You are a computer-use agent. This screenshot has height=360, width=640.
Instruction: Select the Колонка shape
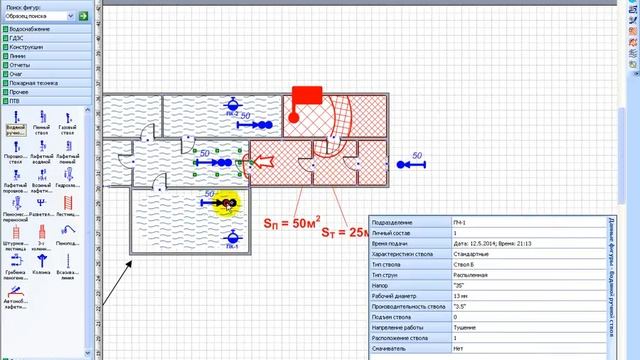[42, 265]
